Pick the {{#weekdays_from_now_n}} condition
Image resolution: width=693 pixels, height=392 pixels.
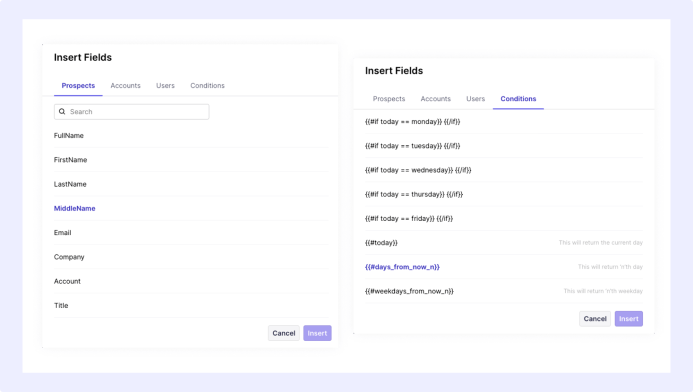(504, 291)
